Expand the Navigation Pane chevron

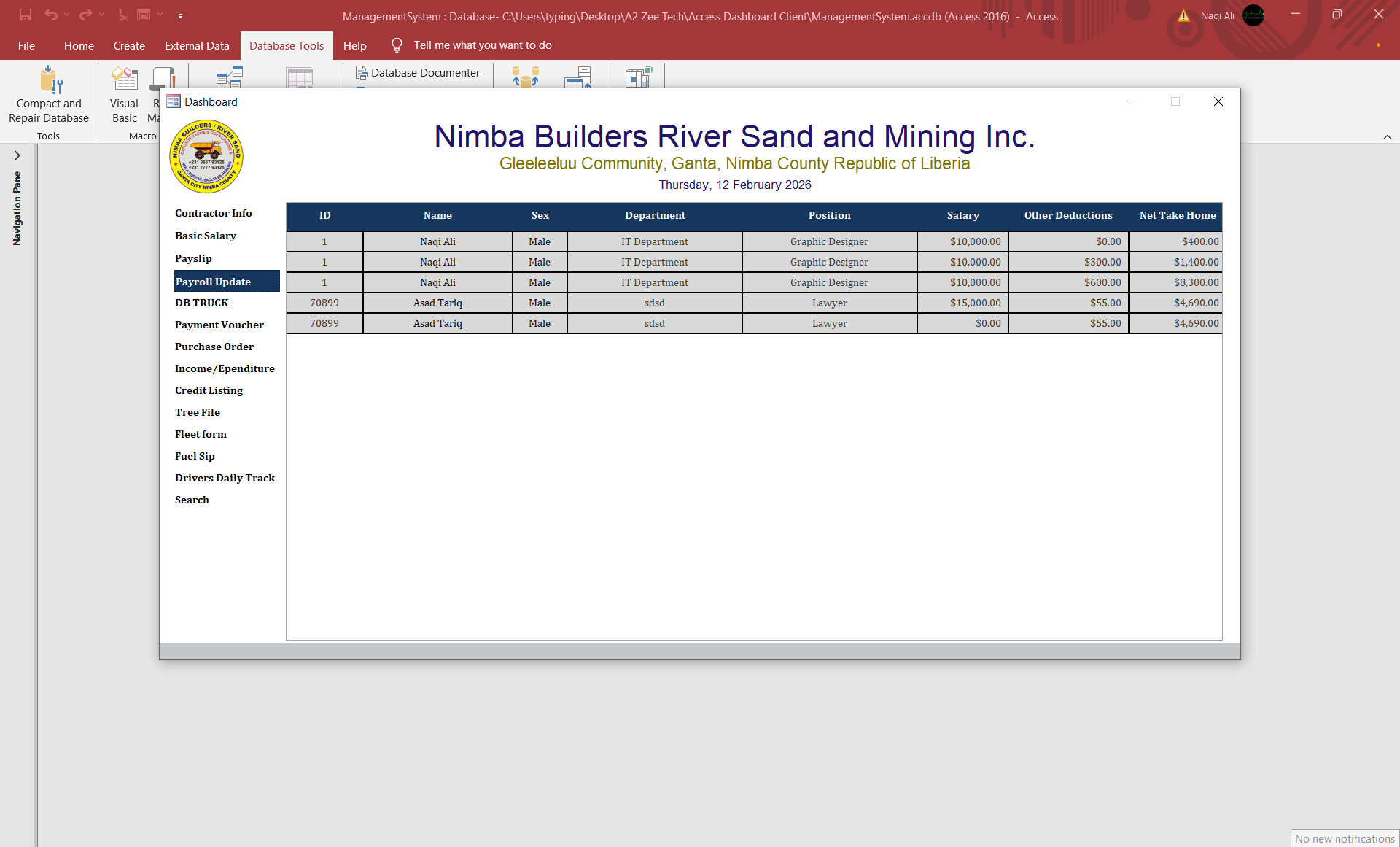17,155
